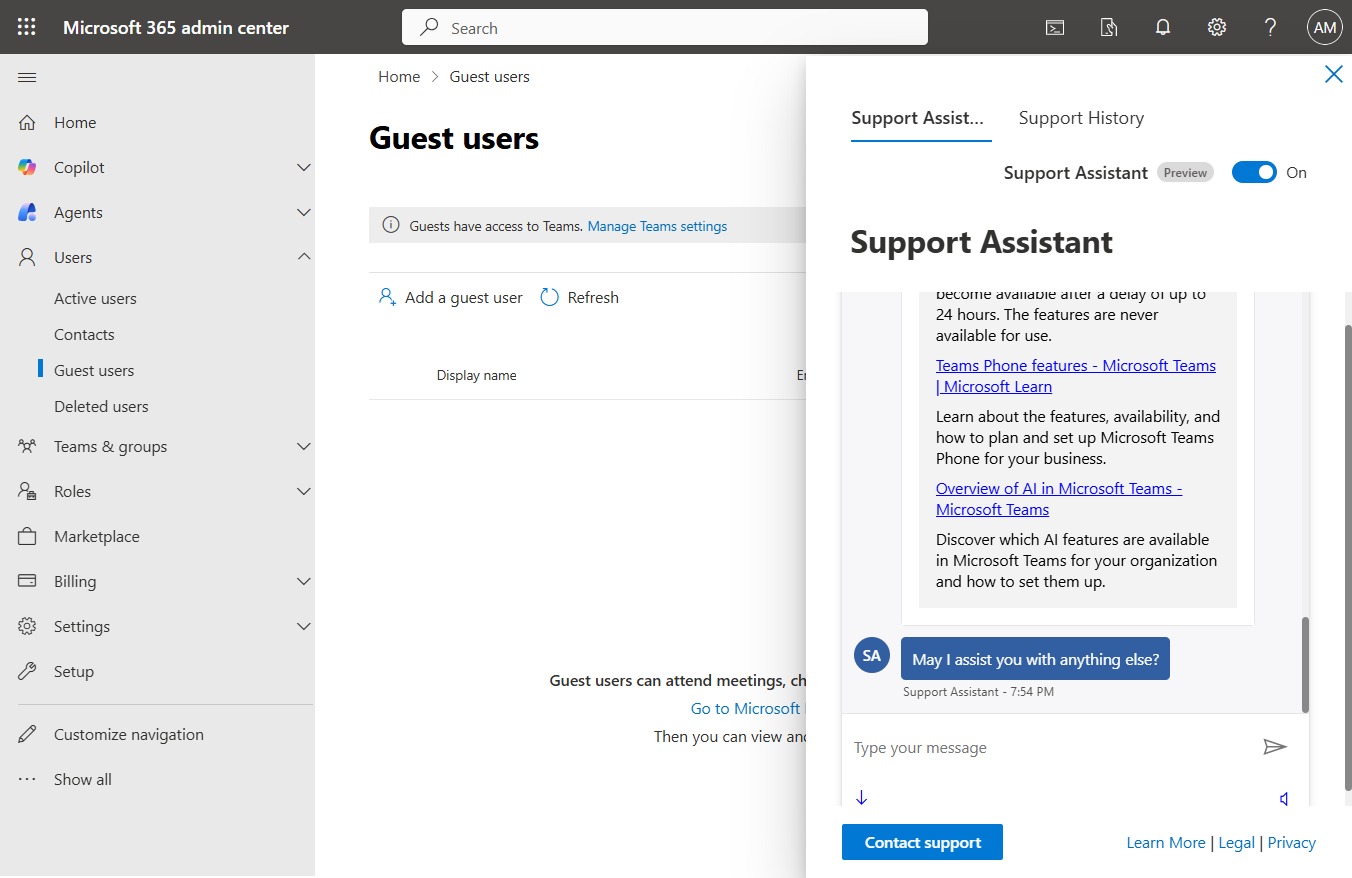Click in the Search box

[665, 28]
